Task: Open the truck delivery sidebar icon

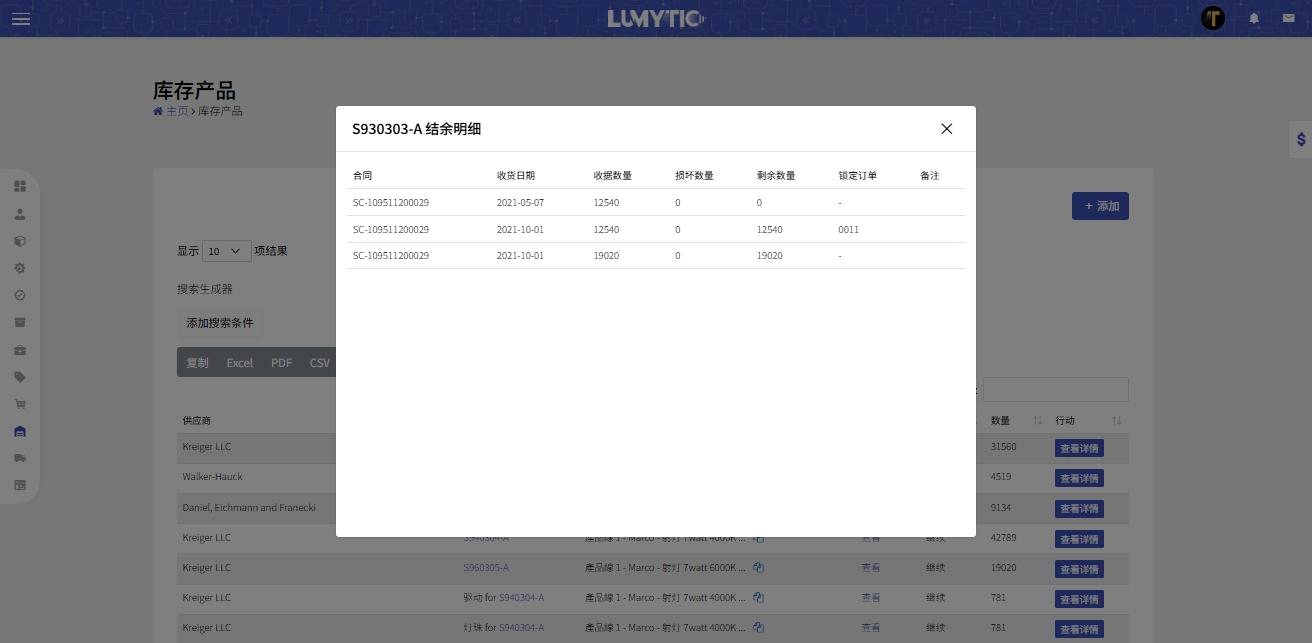Action: point(20,458)
